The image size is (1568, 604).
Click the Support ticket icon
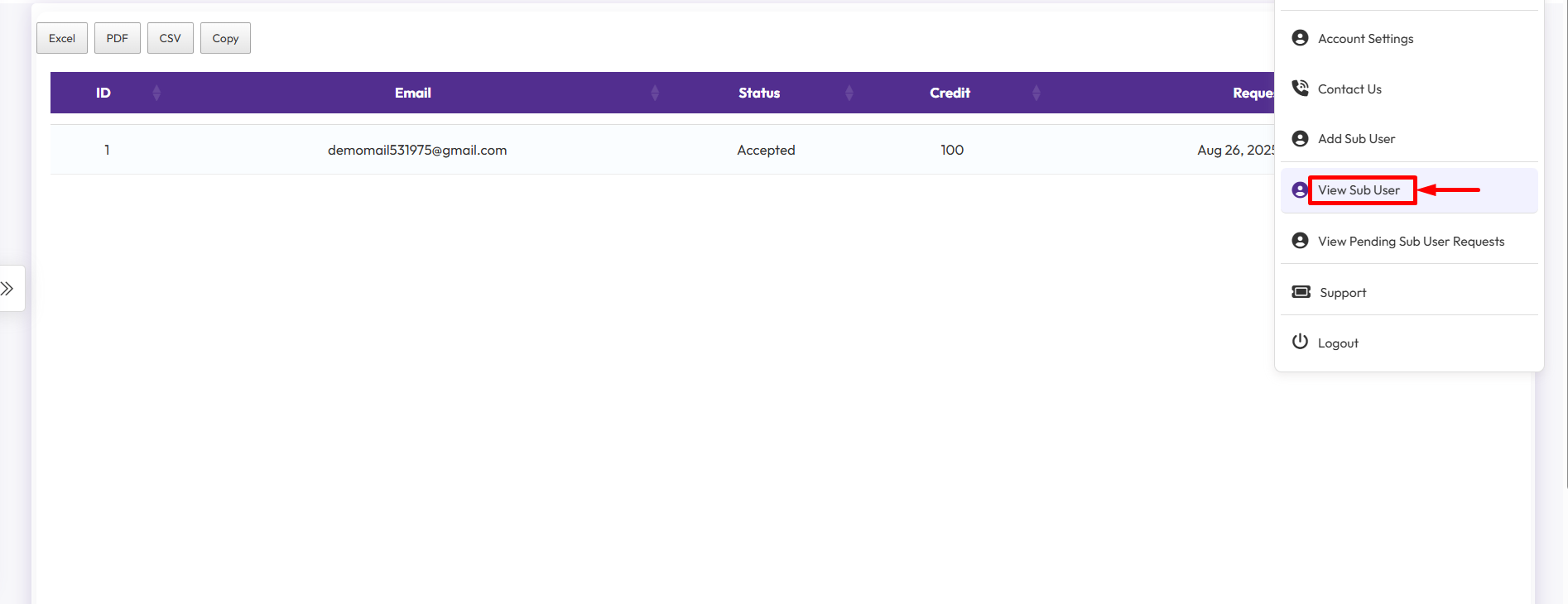[1301, 292]
